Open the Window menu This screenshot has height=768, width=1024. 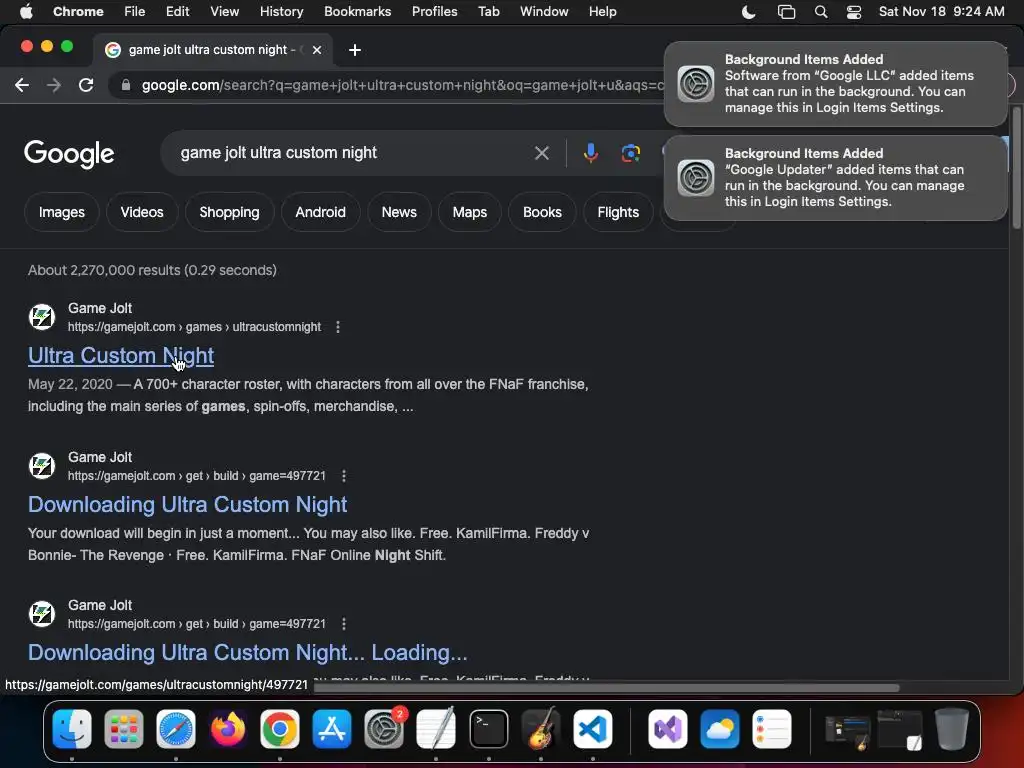[x=544, y=12]
